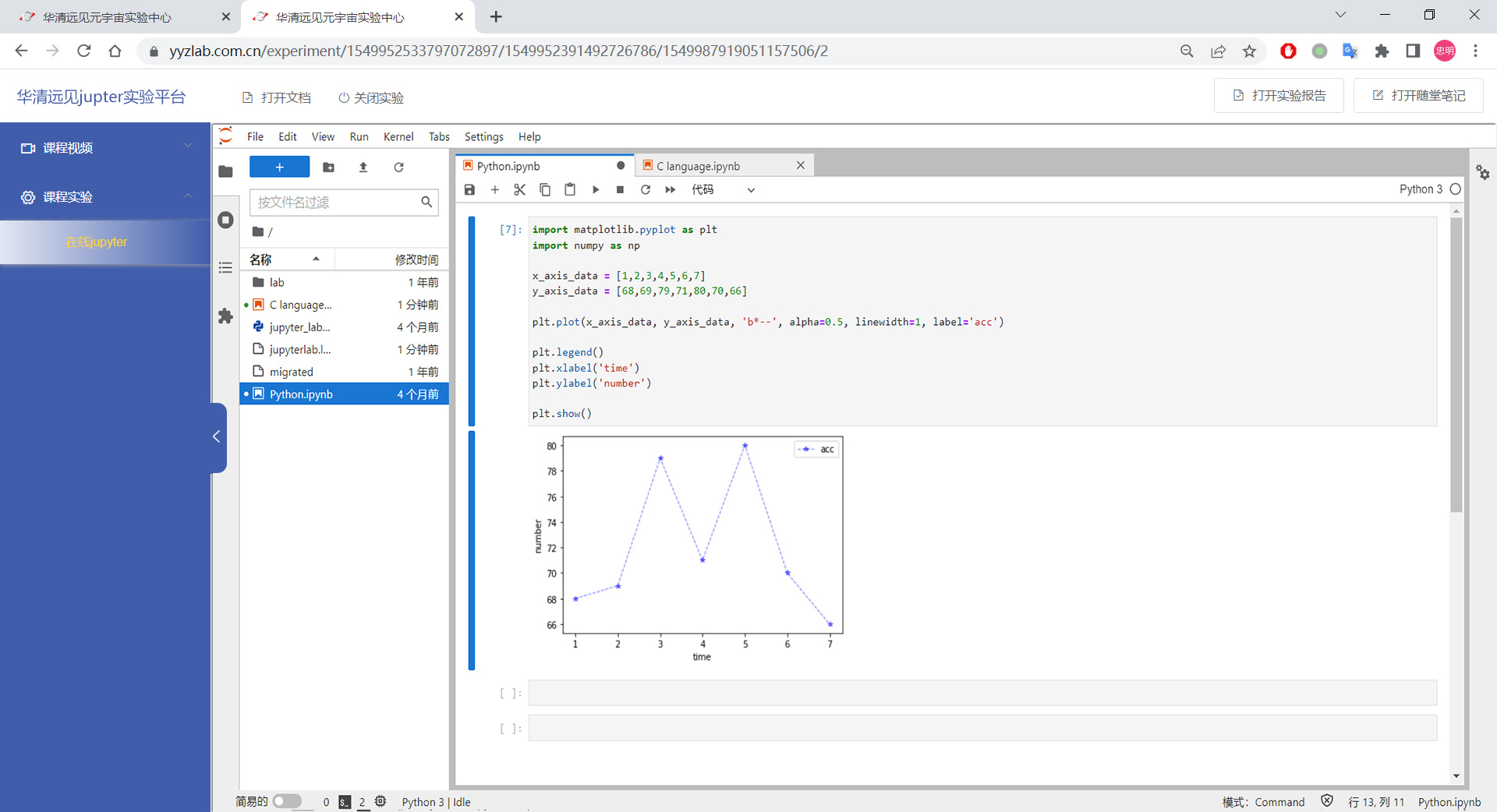The height and width of the screenshot is (812, 1497).
Task: Cut the selected cell with scissors icon
Action: pos(520,189)
